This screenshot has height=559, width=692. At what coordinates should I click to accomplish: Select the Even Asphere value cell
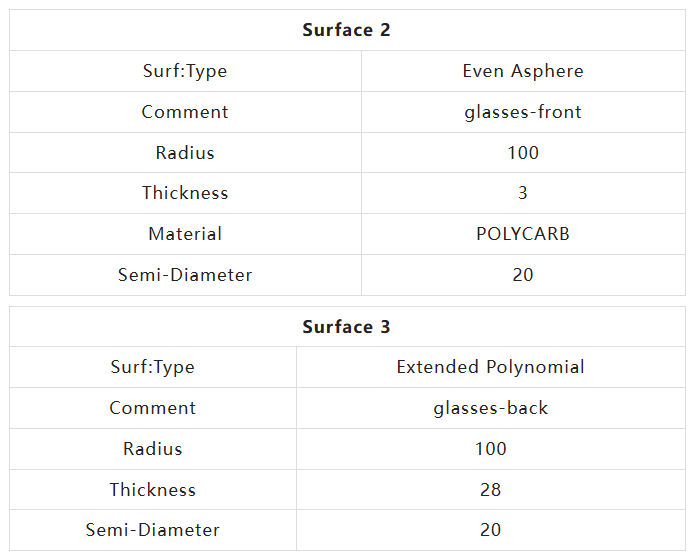tap(523, 71)
